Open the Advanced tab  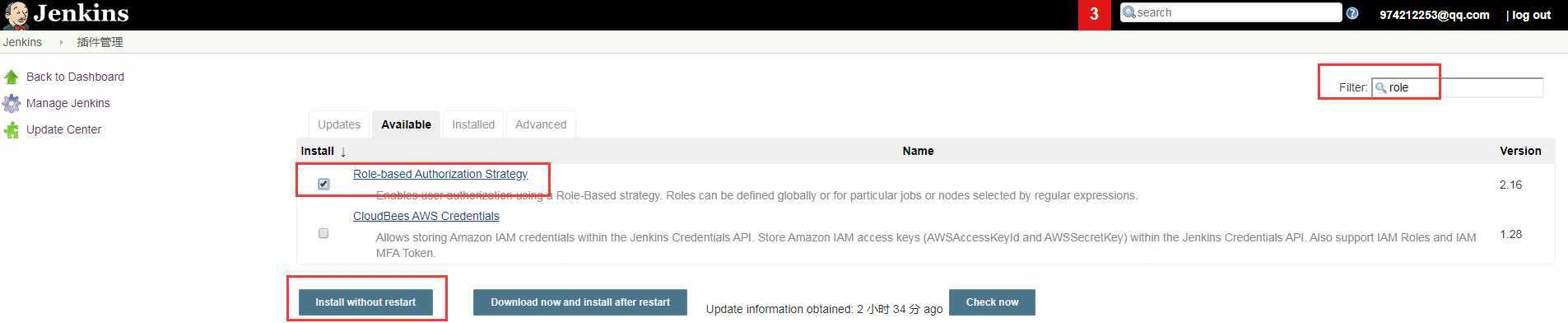click(541, 124)
